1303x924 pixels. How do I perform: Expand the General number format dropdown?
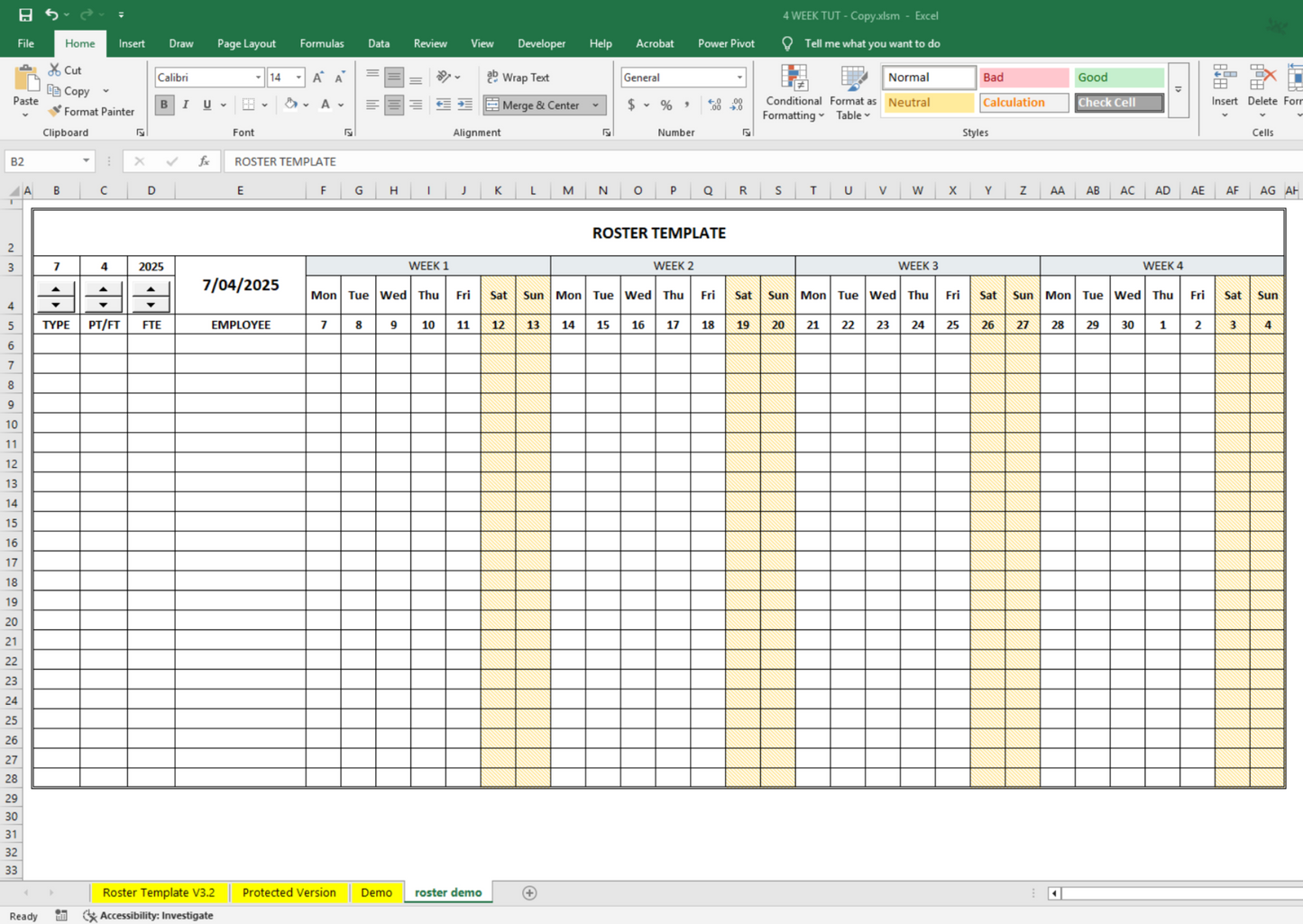click(x=739, y=78)
